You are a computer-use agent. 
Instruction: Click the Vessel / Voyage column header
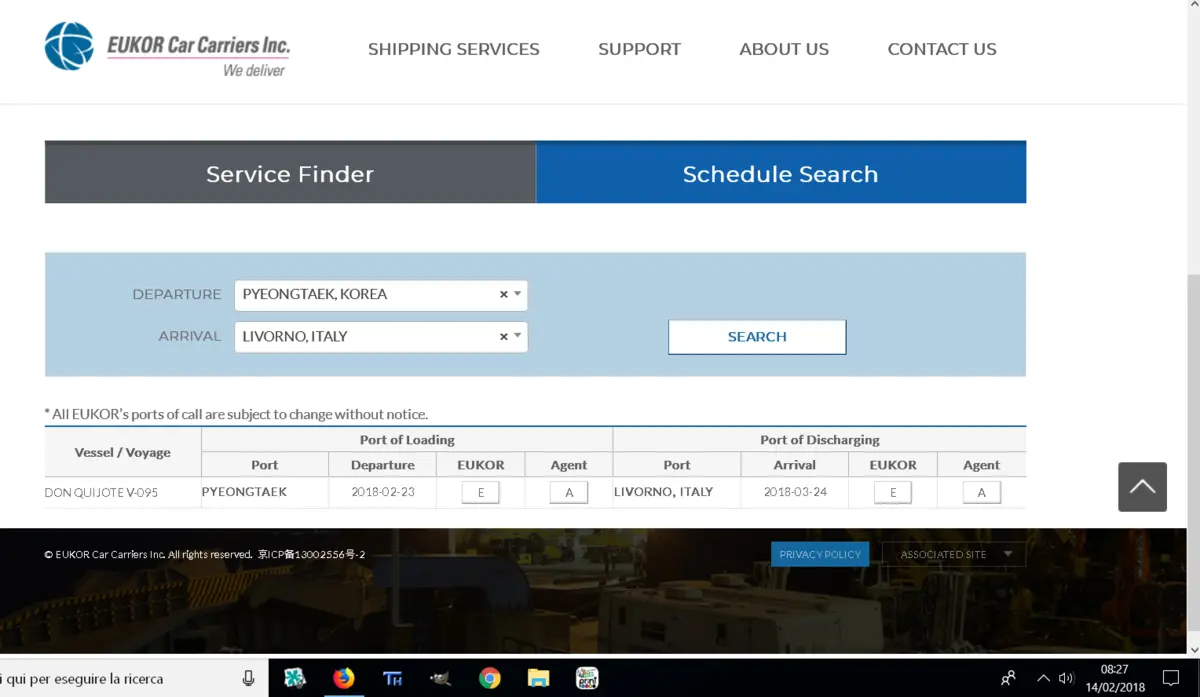pos(123,452)
